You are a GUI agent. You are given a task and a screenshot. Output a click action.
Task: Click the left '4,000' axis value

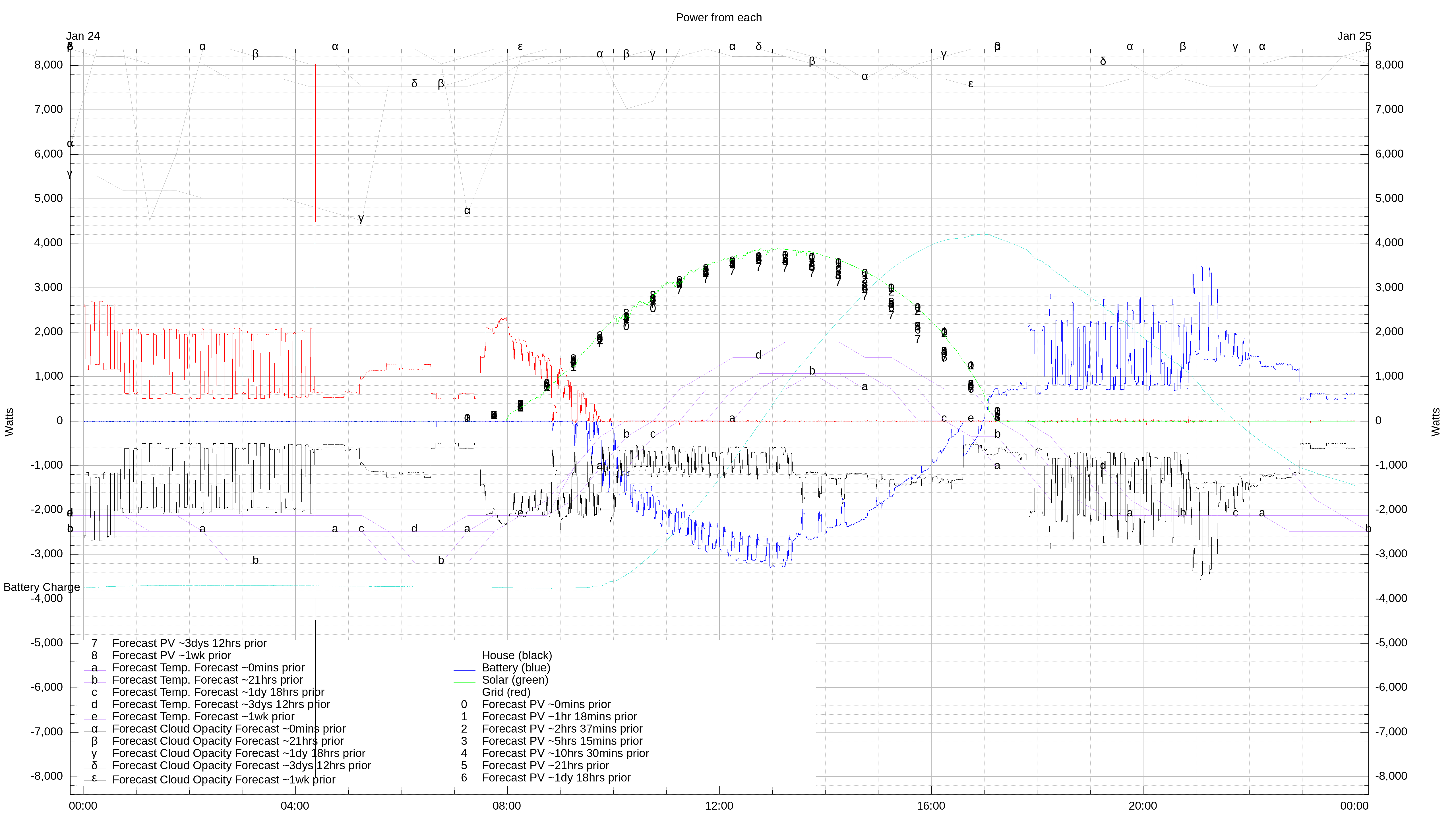[49, 243]
